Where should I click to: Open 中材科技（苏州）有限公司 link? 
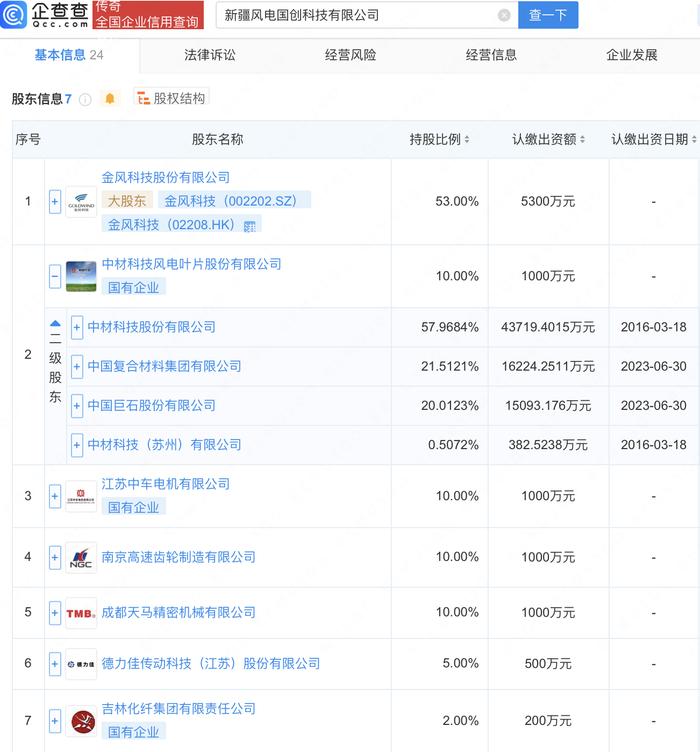coord(164,446)
